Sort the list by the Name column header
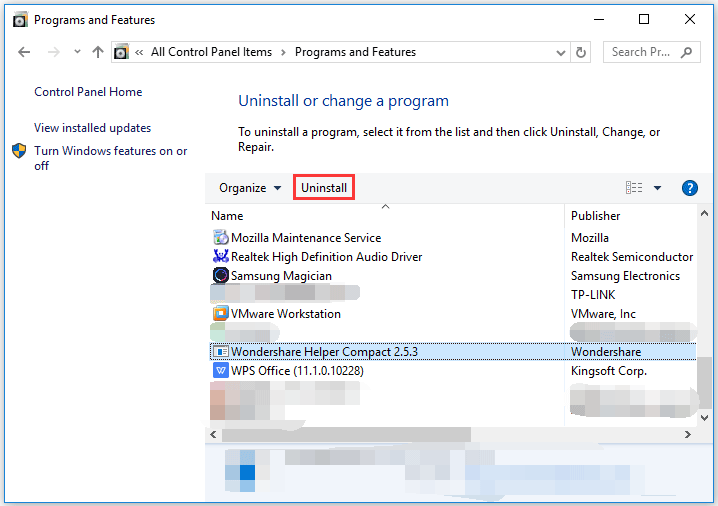The image size is (718, 506). [227, 216]
